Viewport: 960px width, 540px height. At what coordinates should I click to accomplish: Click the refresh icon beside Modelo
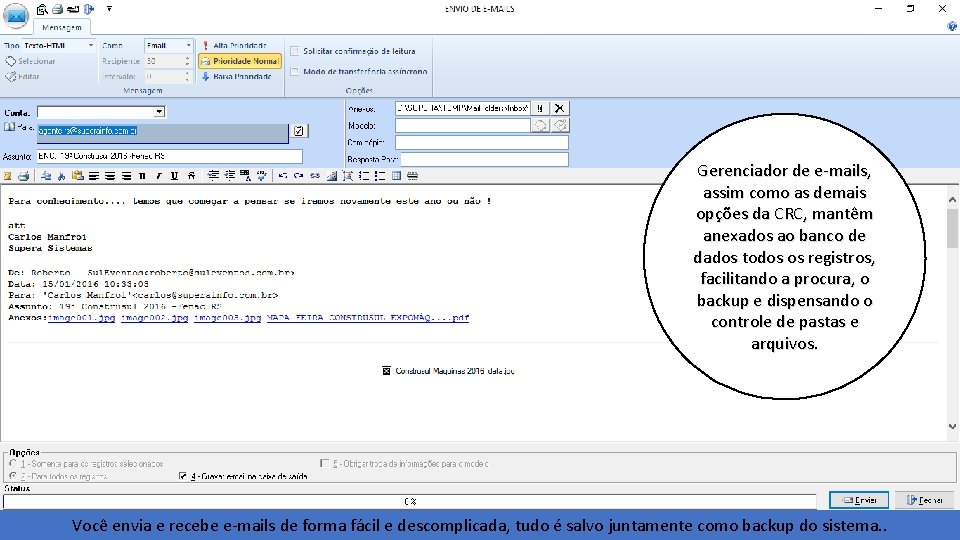[x=539, y=126]
